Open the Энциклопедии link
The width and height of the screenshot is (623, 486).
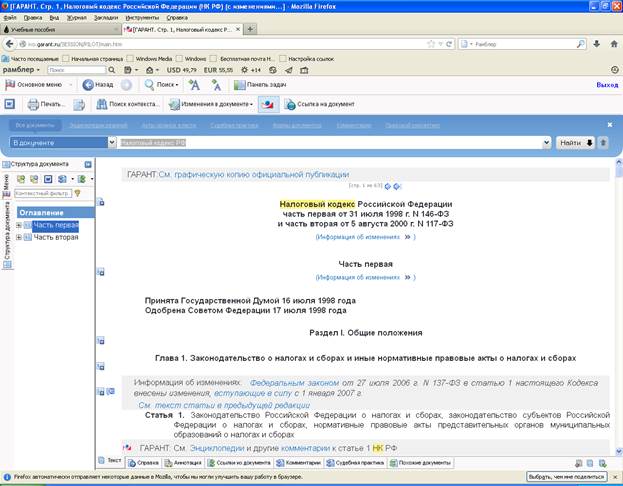tap(217, 448)
